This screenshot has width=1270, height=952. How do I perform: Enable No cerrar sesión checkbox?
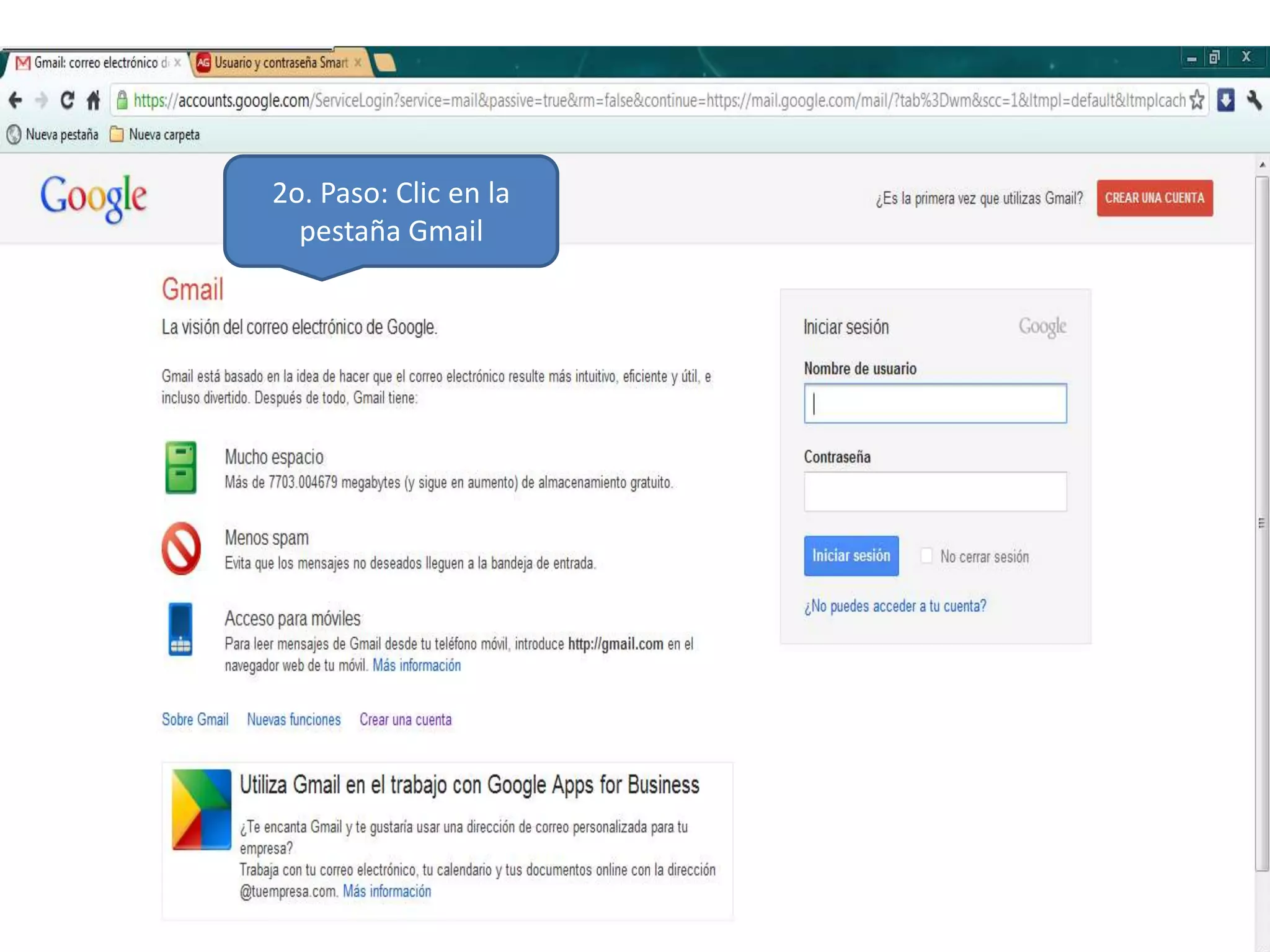coord(926,555)
